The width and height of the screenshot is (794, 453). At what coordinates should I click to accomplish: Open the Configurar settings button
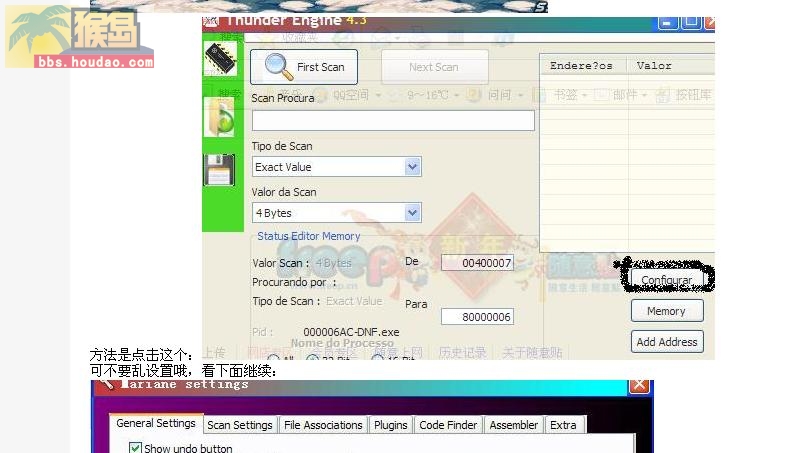[x=666, y=279]
